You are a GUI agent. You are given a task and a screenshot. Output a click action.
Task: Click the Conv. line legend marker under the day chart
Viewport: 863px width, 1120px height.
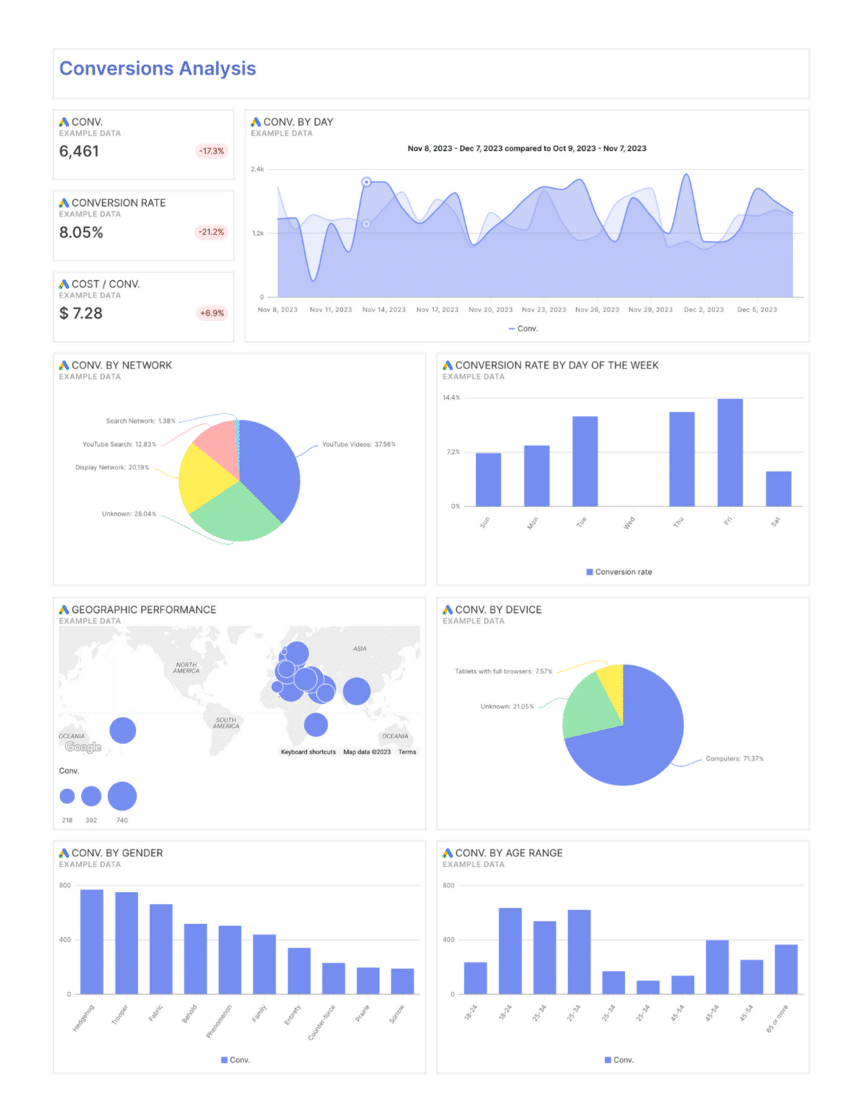(512, 329)
